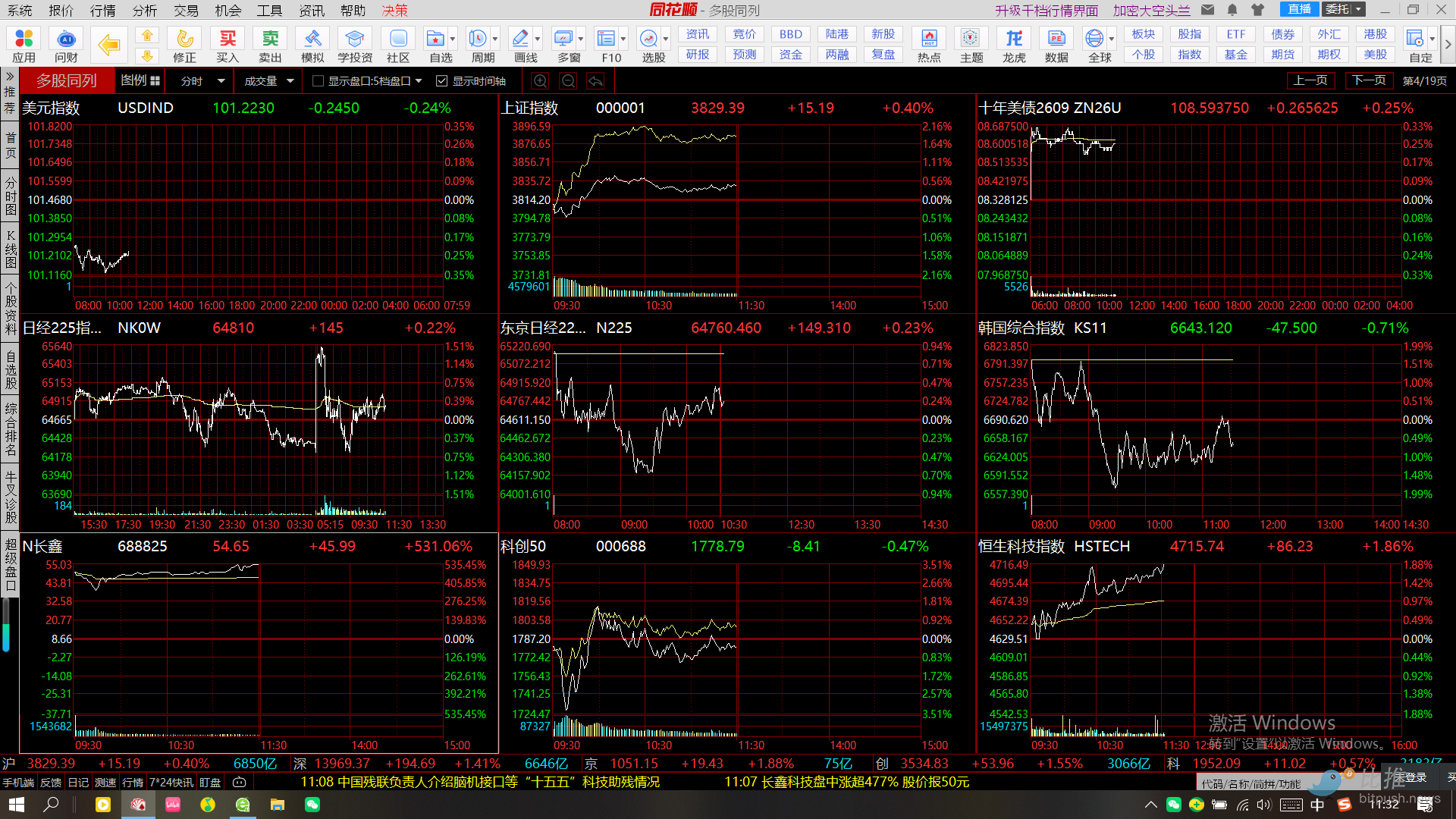The width and height of the screenshot is (1456, 819).
Task: Open the 卖出 sell icon
Action: [x=270, y=45]
